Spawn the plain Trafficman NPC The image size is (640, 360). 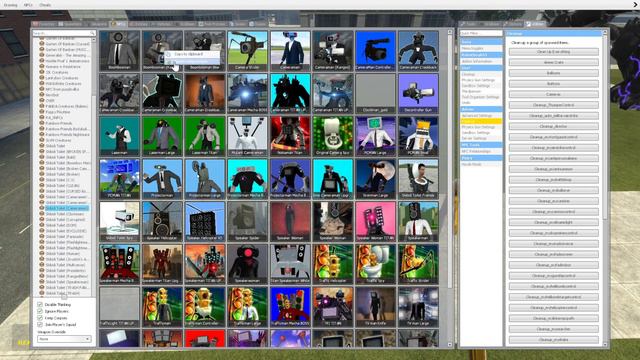pyautogui.click(x=162, y=307)
